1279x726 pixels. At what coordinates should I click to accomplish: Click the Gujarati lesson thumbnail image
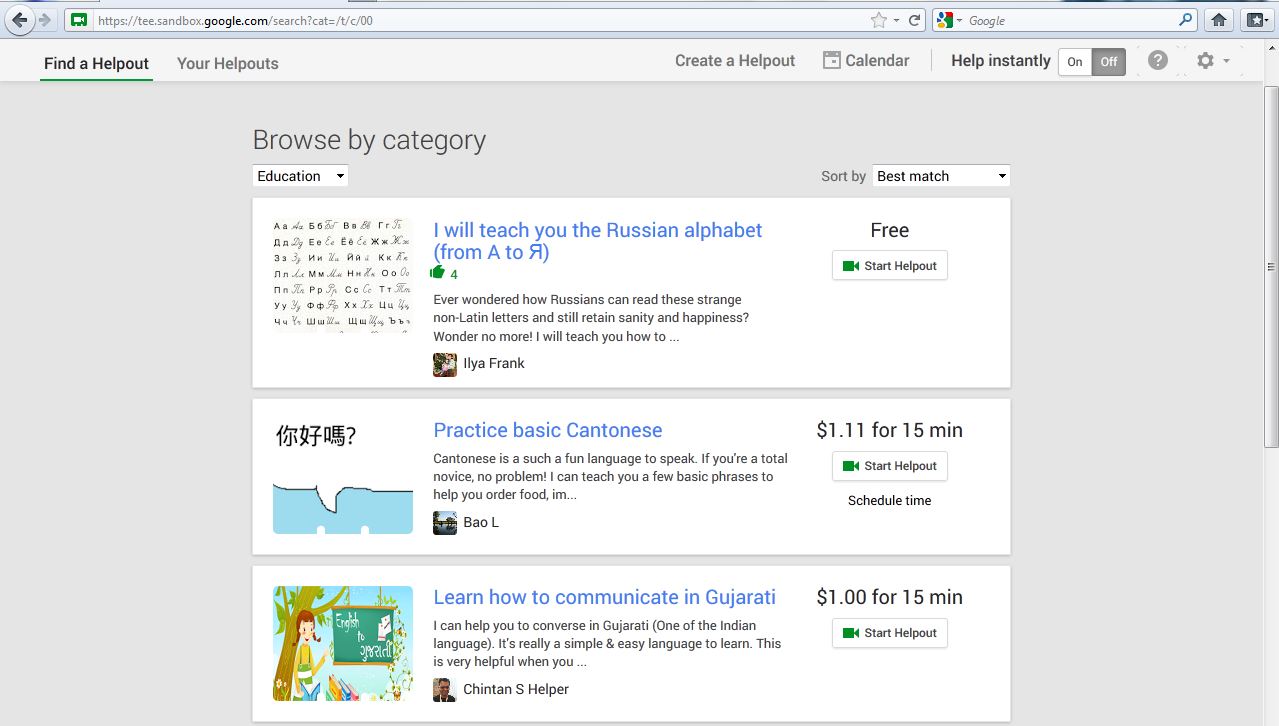(342, 643)
